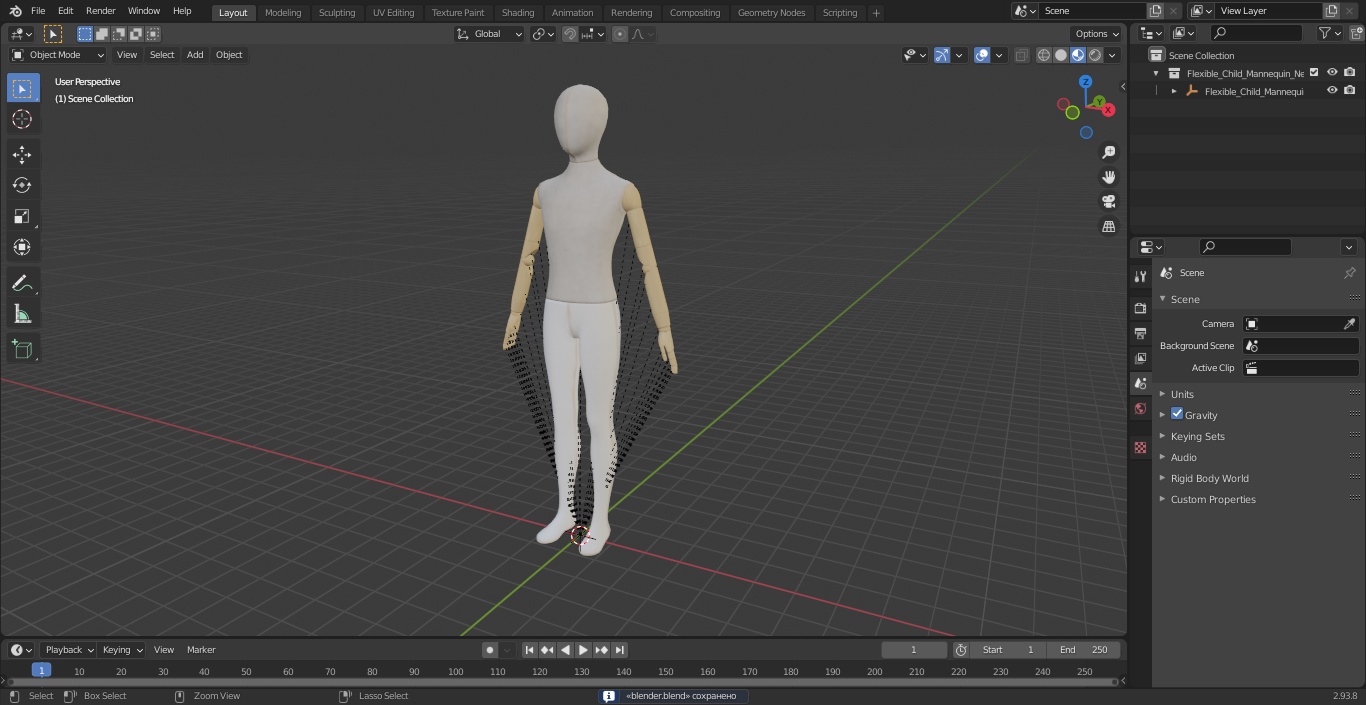Select the Transform tool
Screen dimensions: 1366x705
click(23, 247)
